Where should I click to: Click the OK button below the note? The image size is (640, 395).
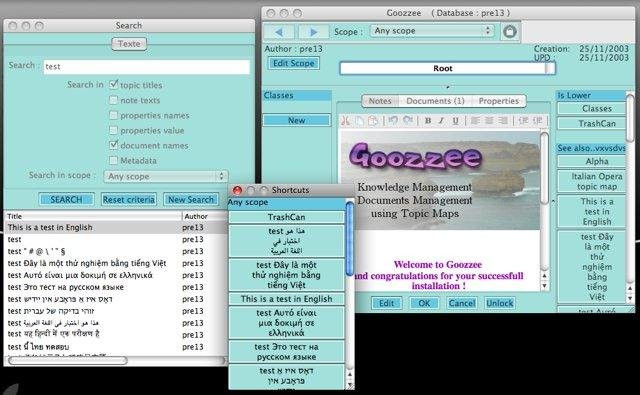pos(424,303)
